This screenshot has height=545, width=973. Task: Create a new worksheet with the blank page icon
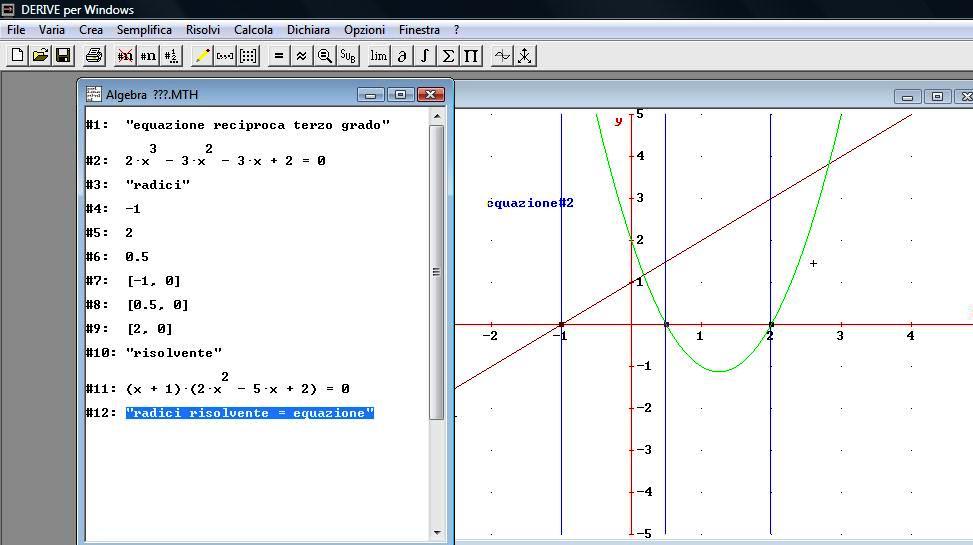coord(17,56)
